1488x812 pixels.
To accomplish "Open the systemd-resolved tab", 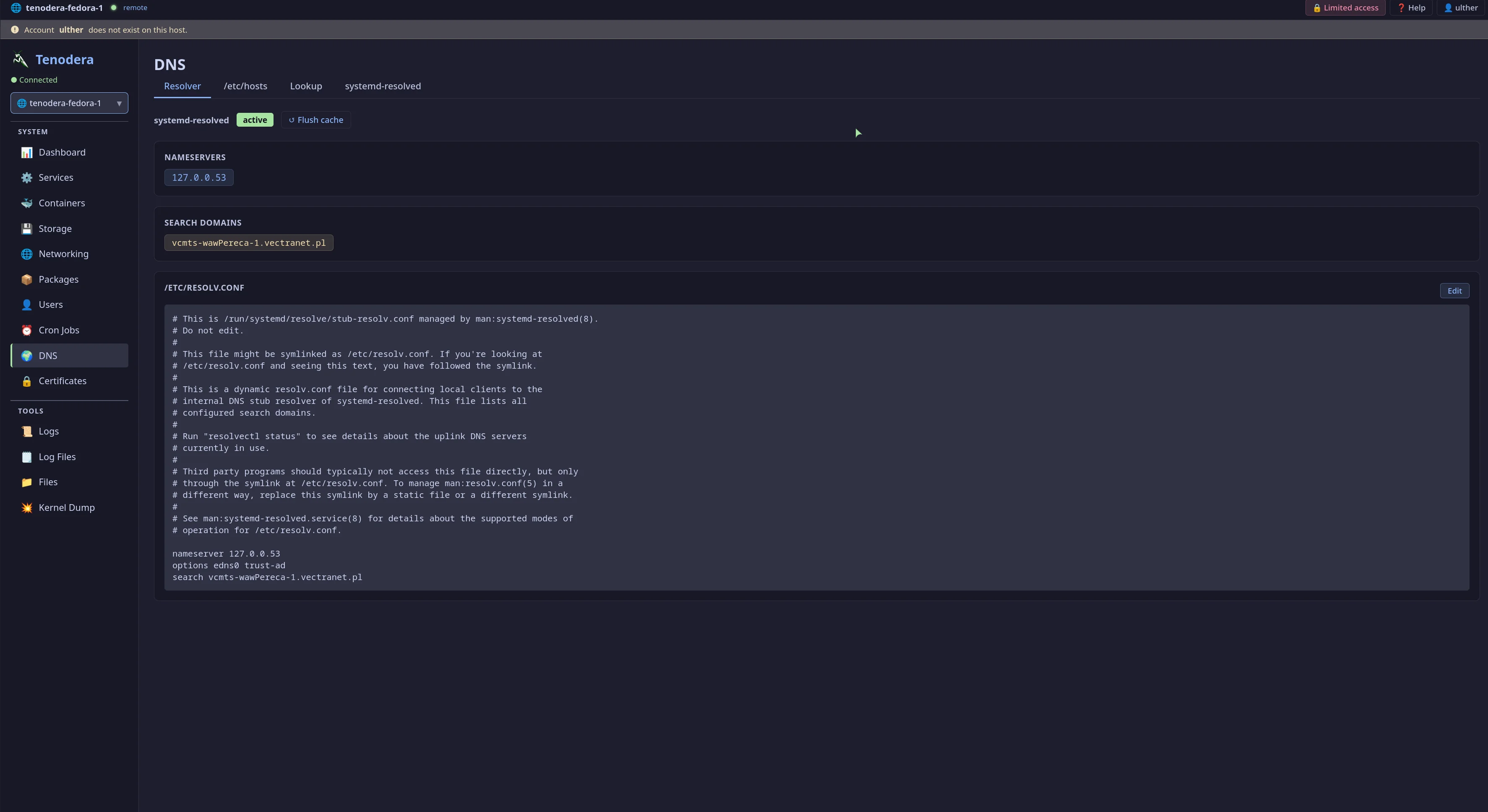I will click(383, 86).
